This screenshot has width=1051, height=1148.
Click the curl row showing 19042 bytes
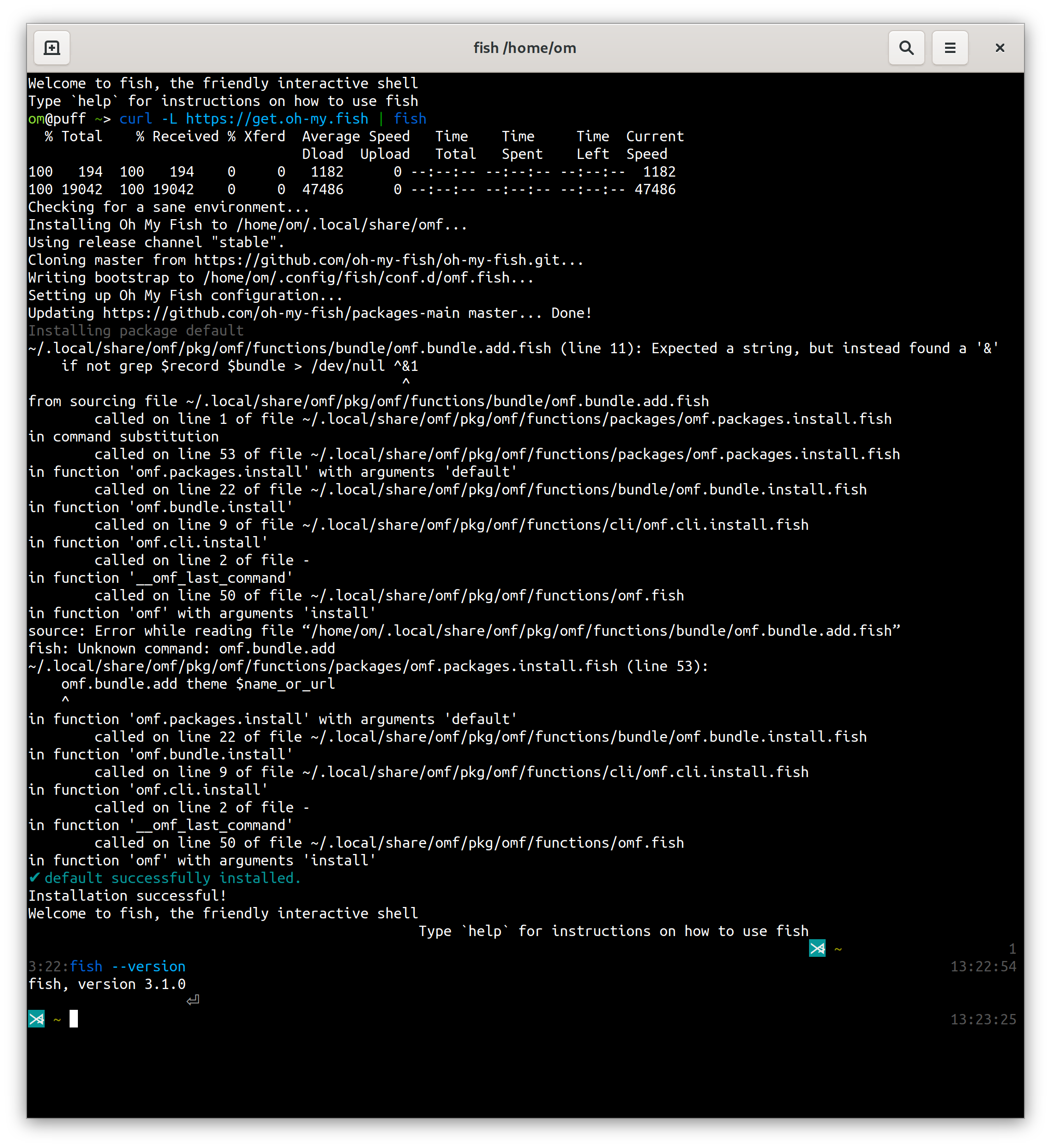click(352, 189)
